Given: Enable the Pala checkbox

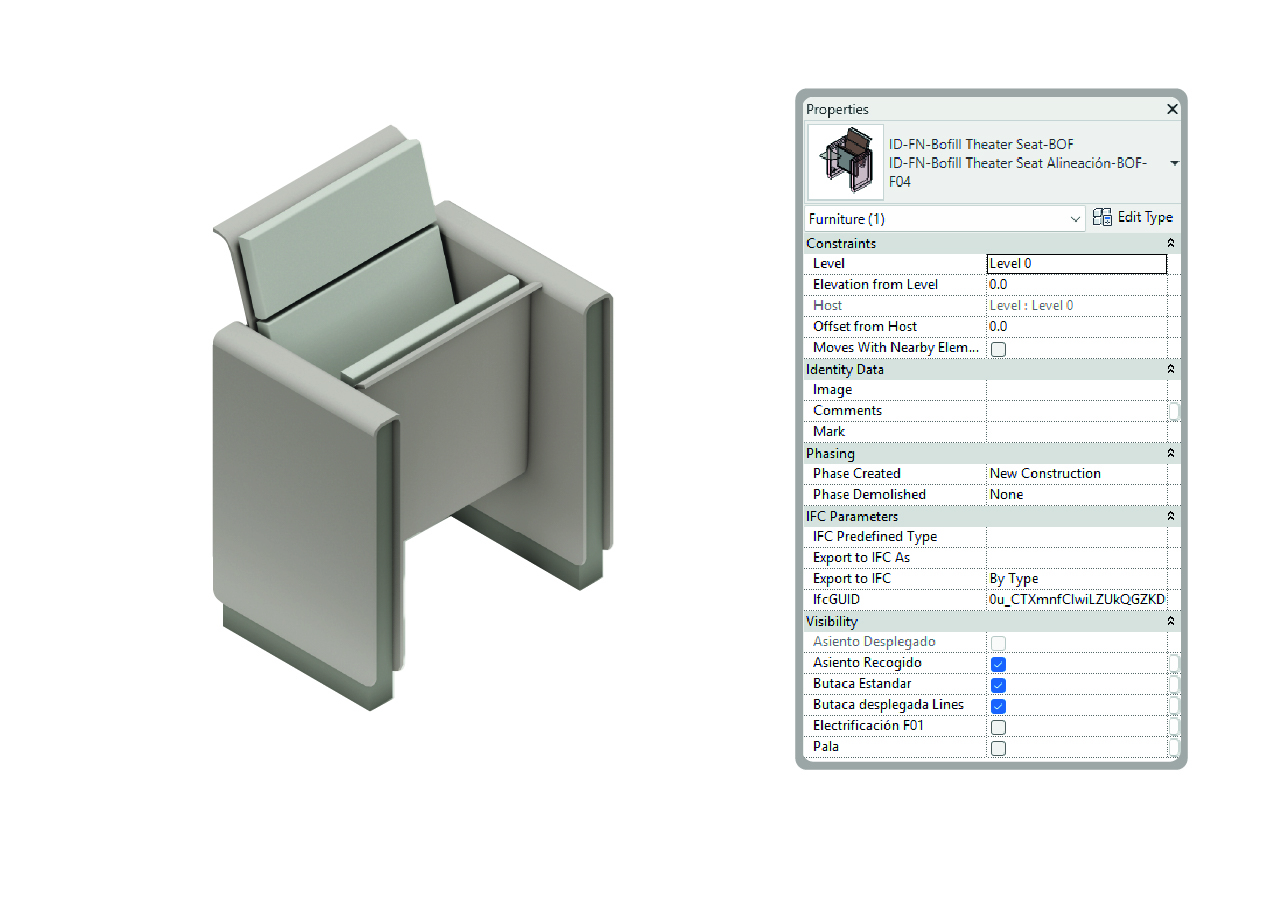Looking at the screenshot, I should coord(998,748).
